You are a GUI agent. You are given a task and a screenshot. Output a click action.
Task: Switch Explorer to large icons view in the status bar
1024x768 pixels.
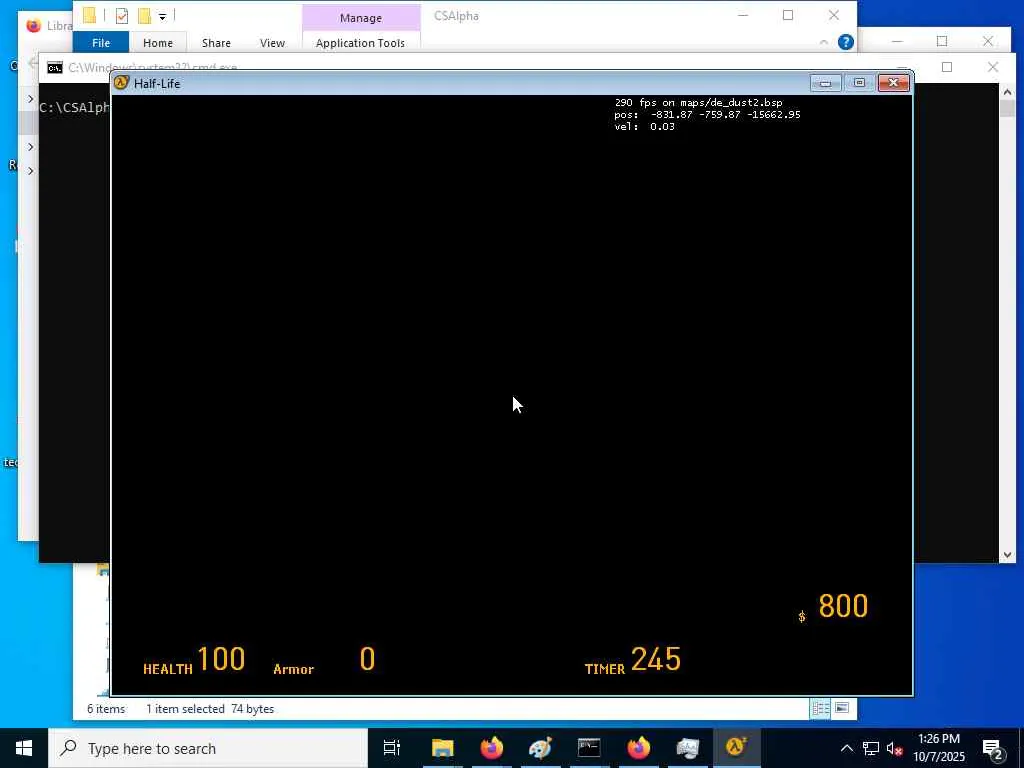(x=842, y=708)
